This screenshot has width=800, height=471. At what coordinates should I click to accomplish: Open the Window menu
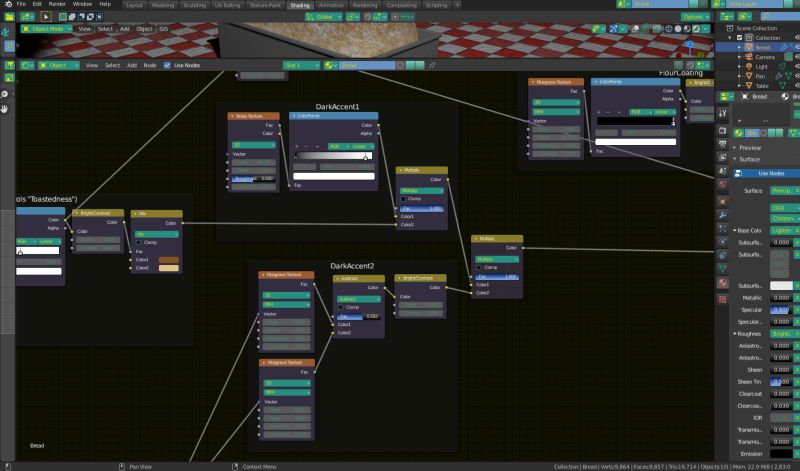pos(82,4)
